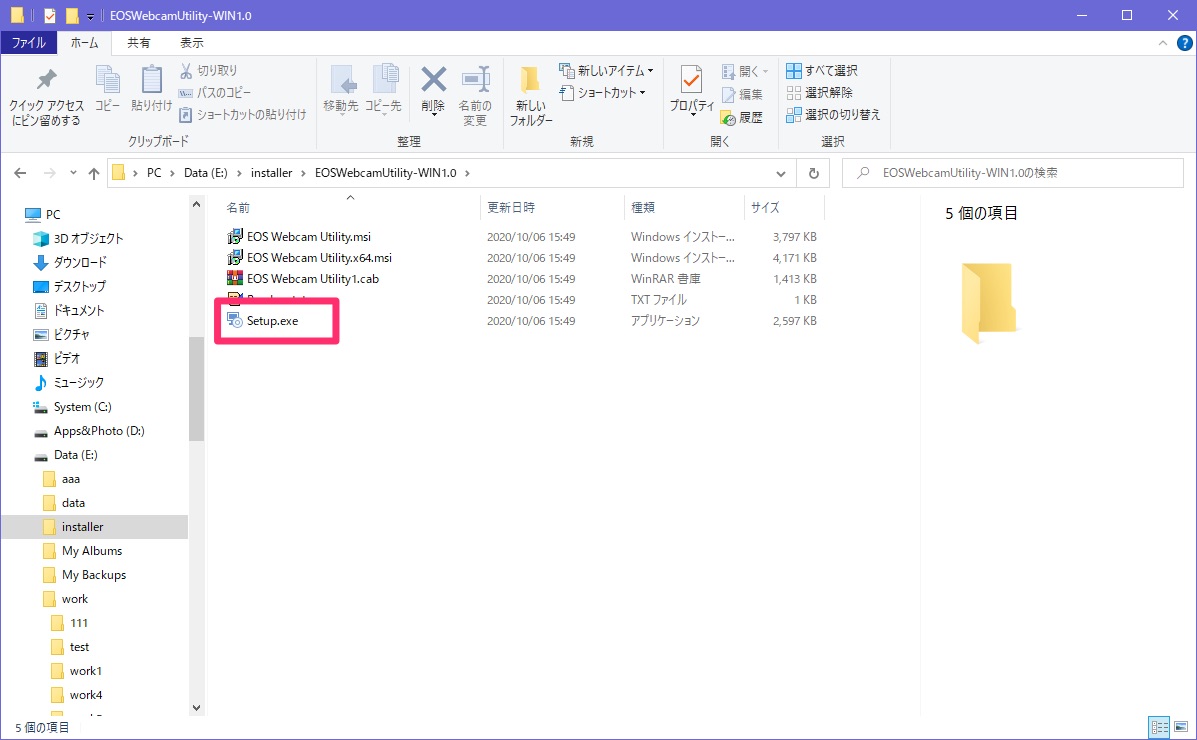Image resolution: width=1197 pixels, height=740 pixels.
Task: Switch to Share (共有) tab
Action: click(139, 43)
